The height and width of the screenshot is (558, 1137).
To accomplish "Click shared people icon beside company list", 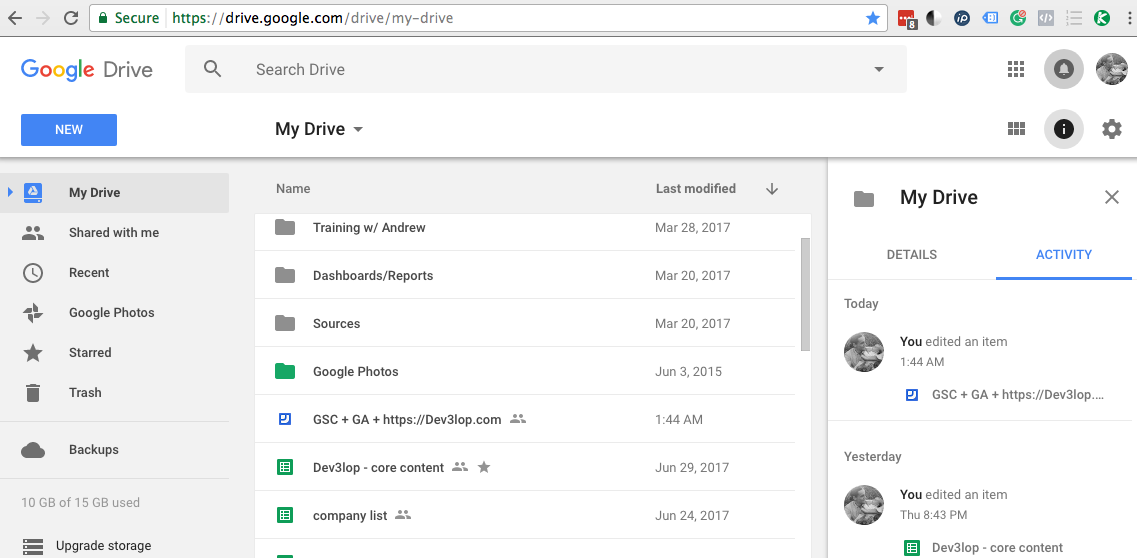I will (403, 515).
